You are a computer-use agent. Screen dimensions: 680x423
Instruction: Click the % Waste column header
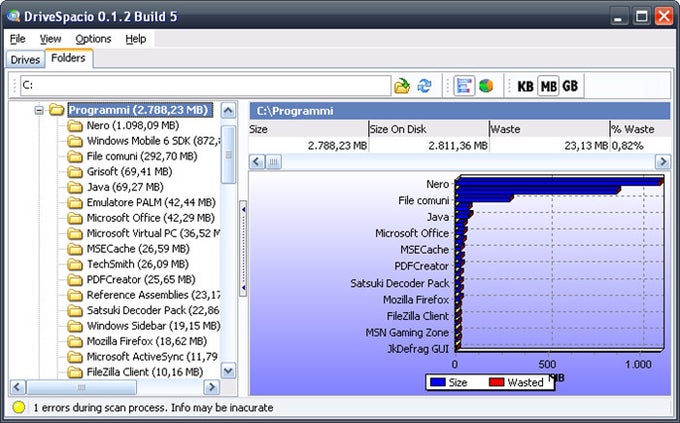coord(640,129)
